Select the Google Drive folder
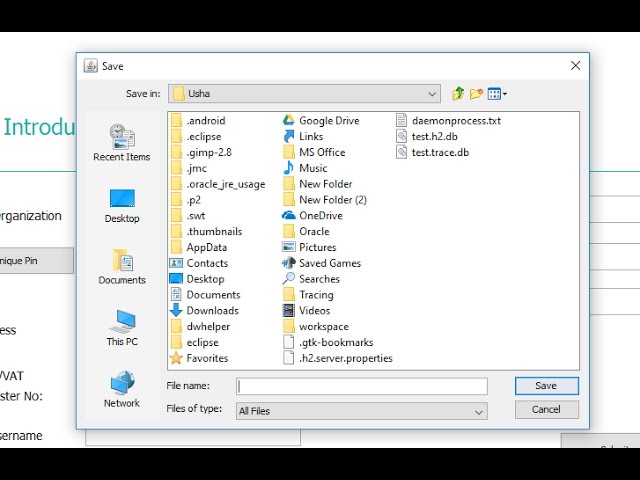 click(321, 120)
